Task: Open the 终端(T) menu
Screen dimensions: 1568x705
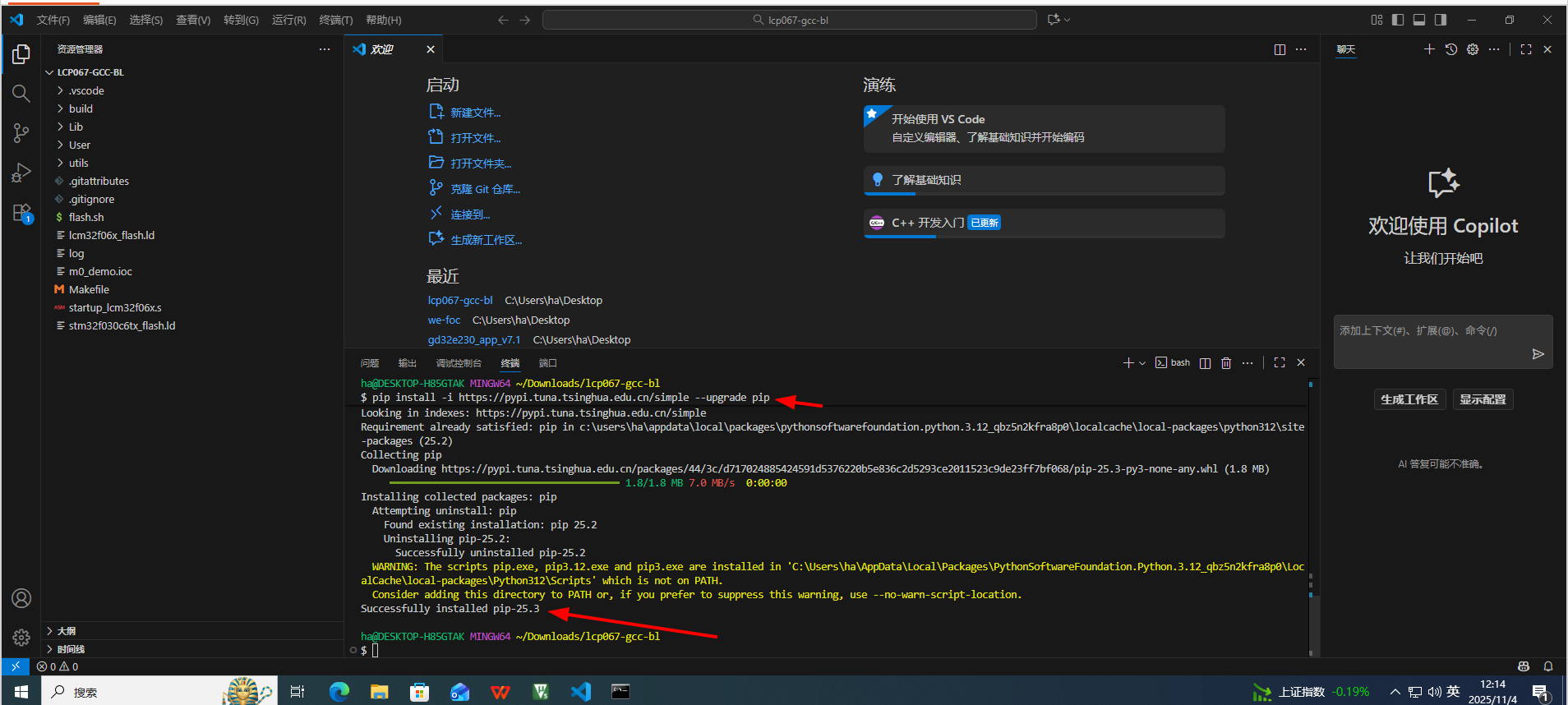Action: [x=335, y=20]
